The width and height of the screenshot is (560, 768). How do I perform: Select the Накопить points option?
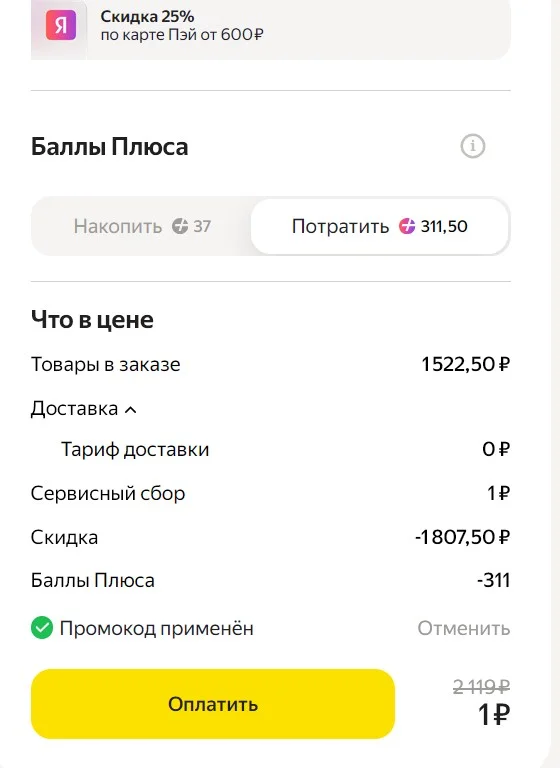pyautogui.click(x=142, y=226)
